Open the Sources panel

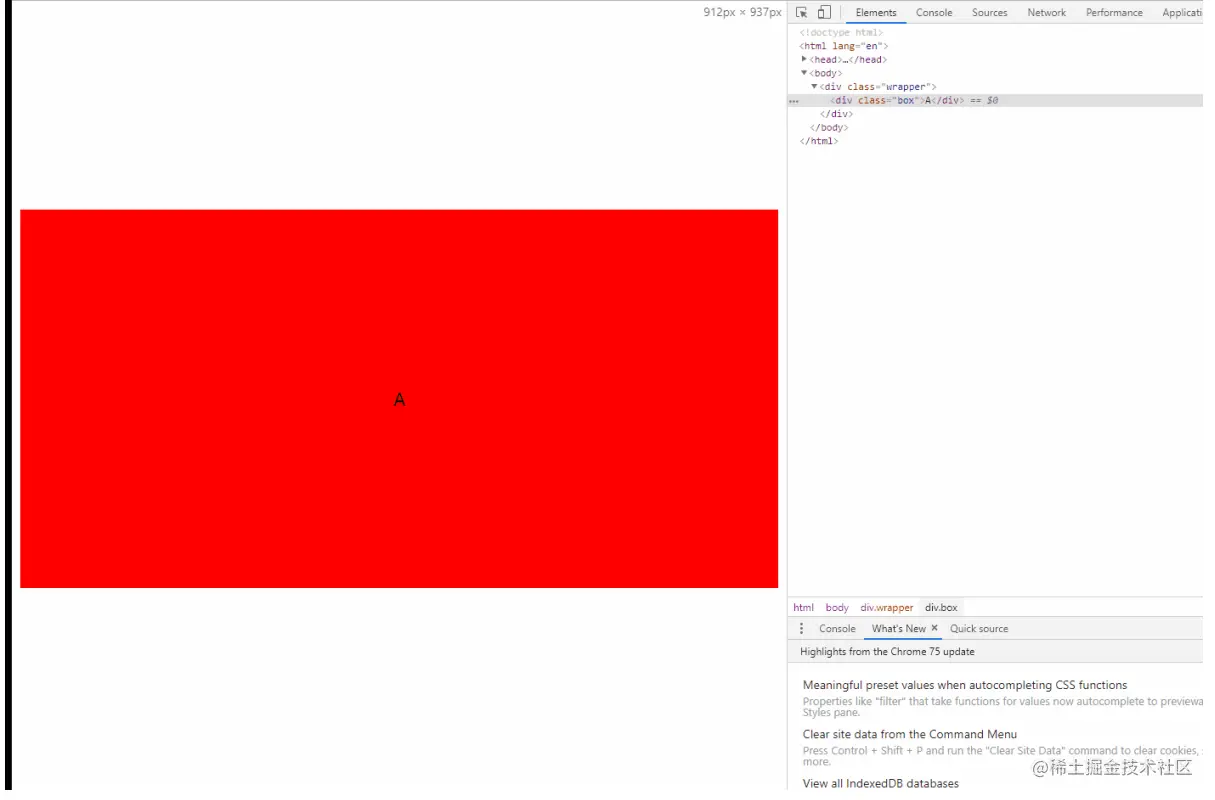(989, 12)
